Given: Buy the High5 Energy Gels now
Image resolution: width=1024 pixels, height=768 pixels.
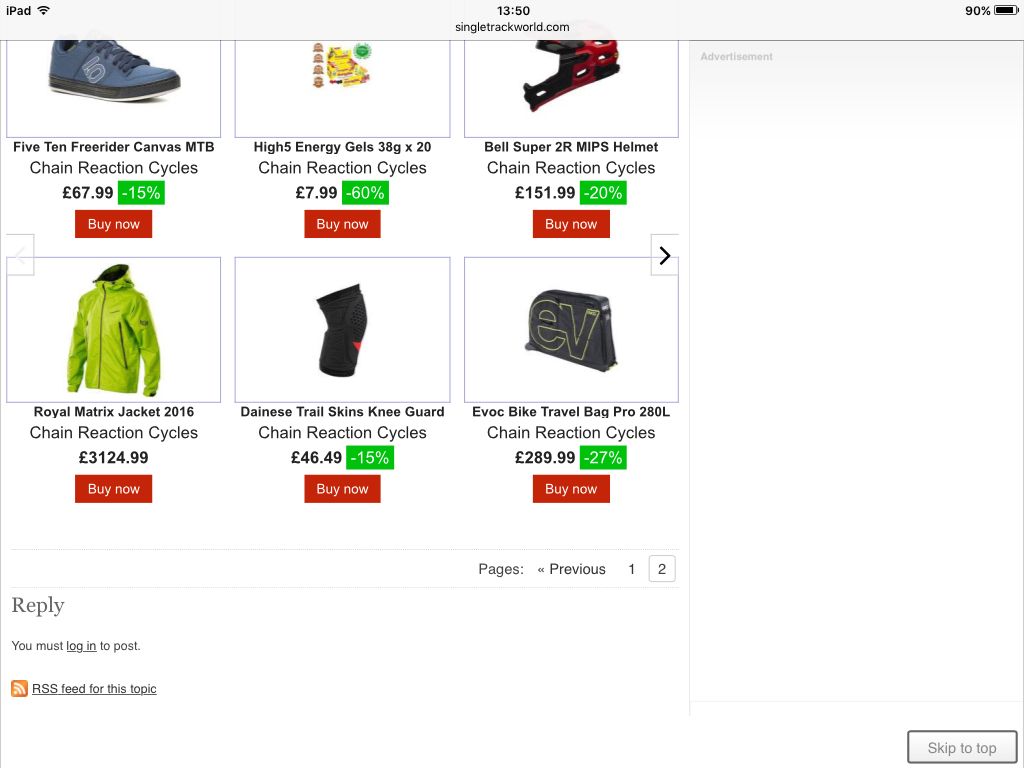Looking at the screenshot, I should coord(342,224).
